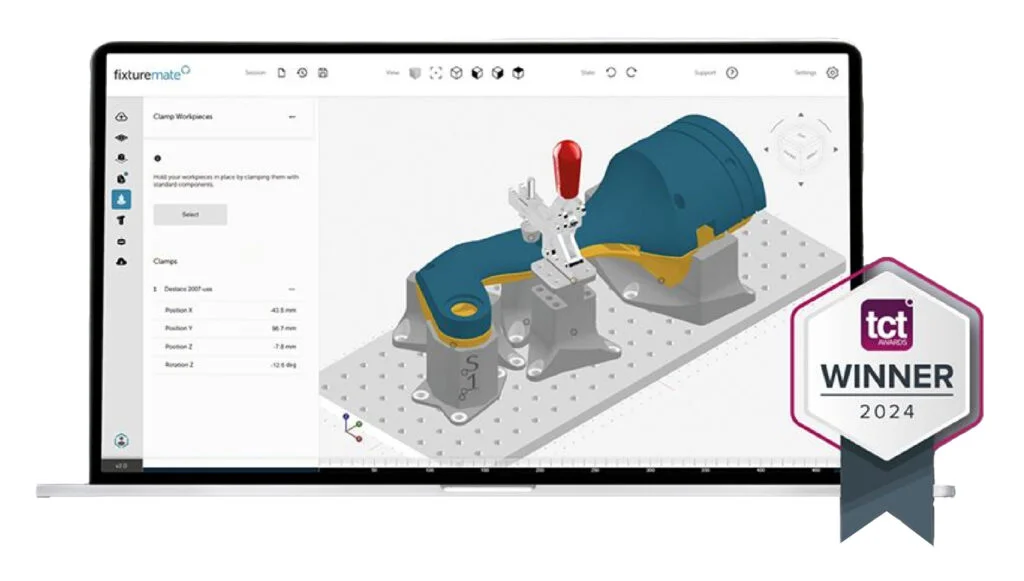Open Support help question icon
Image resolution: width=1024 pixels, height=581 pixels.
[x=732, y=73]
